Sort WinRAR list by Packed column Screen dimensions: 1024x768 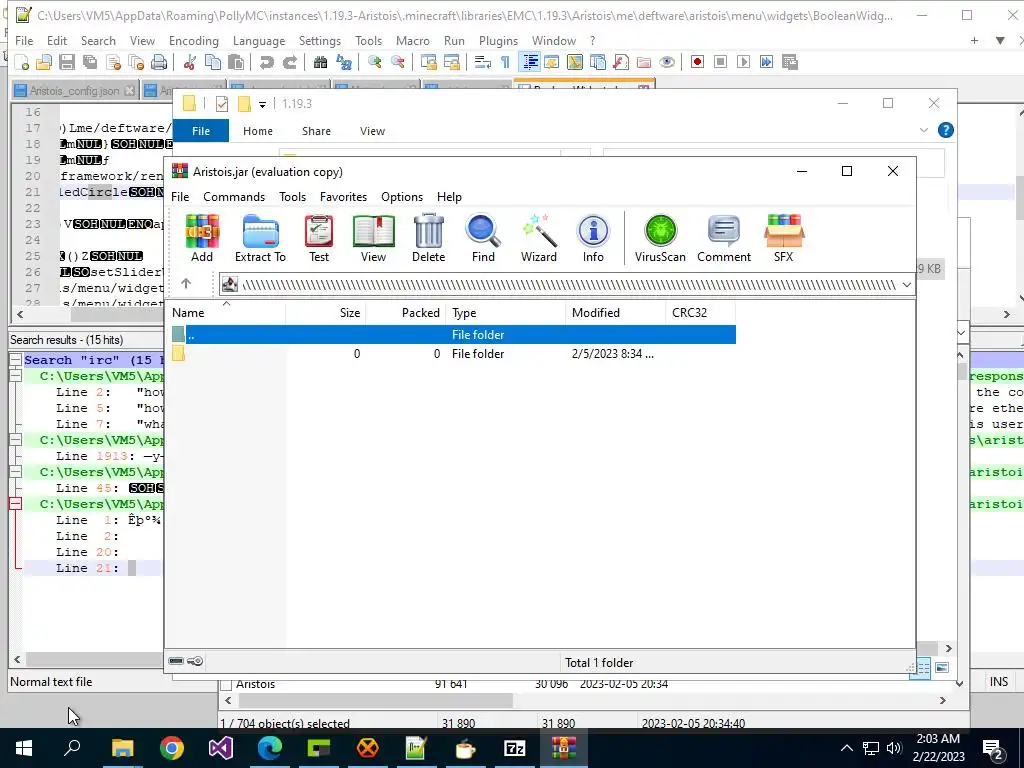point(406,313)
